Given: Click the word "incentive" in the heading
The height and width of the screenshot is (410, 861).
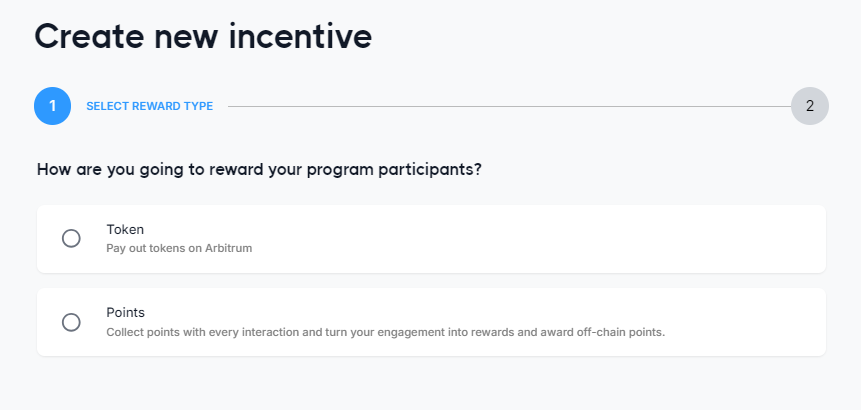Looking at the screenshot, I should (303, 37).
